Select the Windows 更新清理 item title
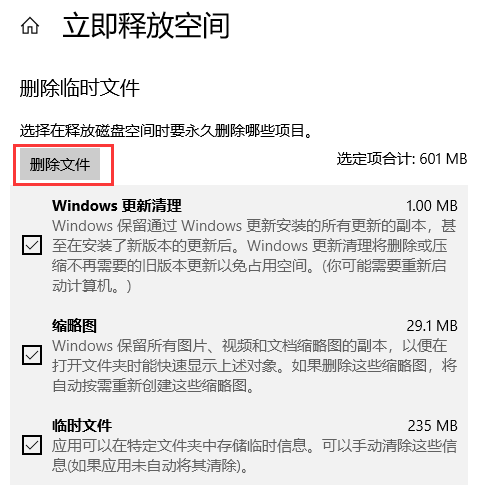 [x=117, y=206]
